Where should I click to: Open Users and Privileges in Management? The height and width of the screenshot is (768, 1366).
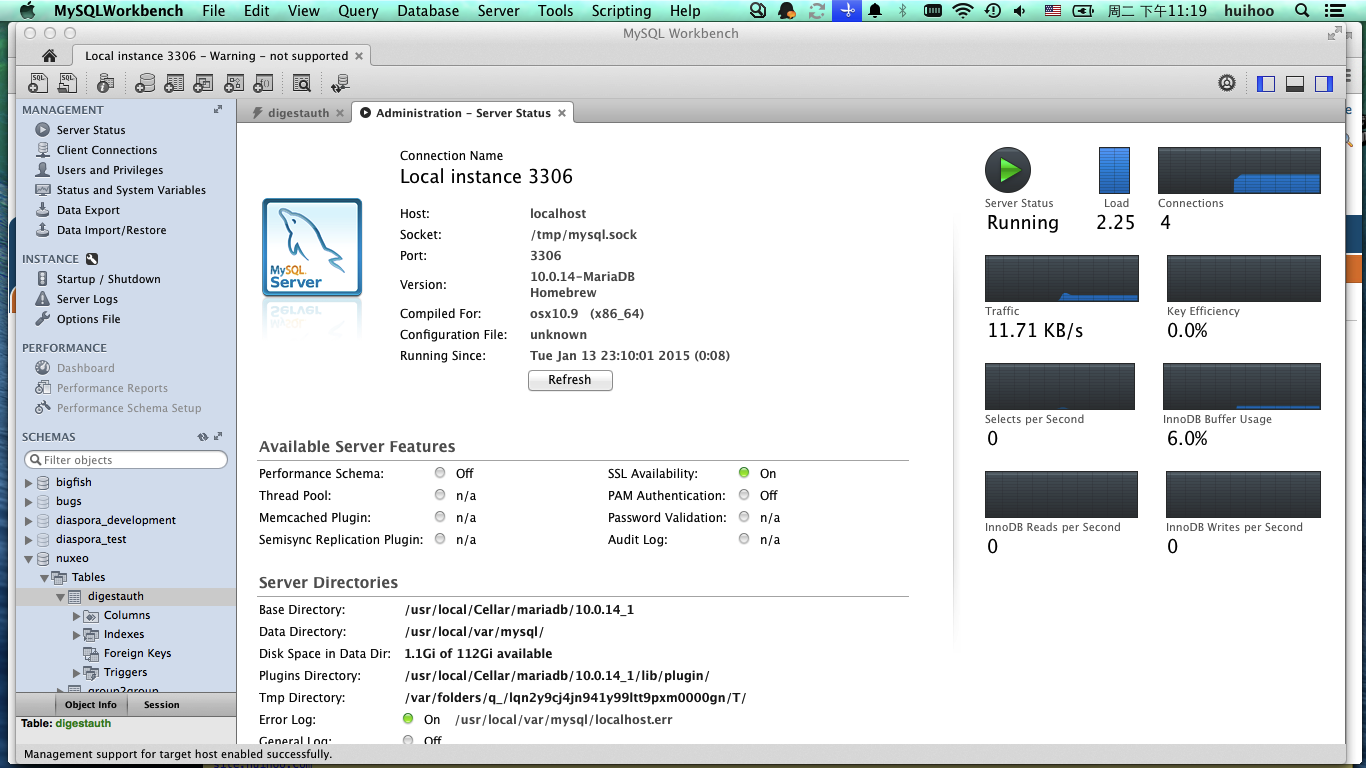pyautogui.click(x=109, y=170)
